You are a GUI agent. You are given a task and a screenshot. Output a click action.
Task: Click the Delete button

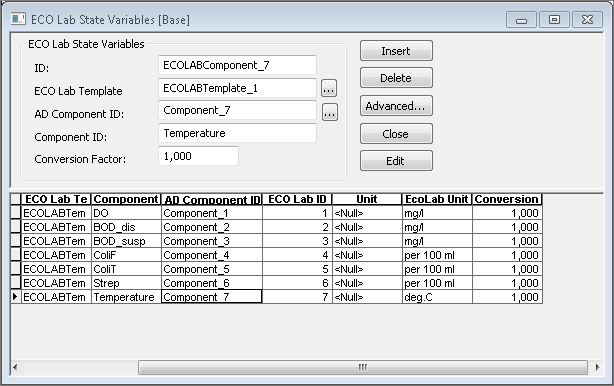[396, 78]
